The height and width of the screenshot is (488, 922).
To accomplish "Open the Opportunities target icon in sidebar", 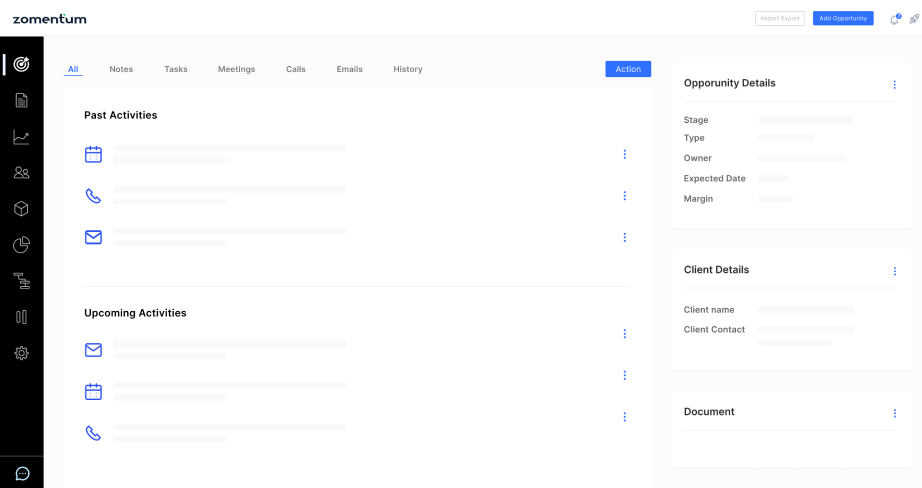I will (21, 64).
